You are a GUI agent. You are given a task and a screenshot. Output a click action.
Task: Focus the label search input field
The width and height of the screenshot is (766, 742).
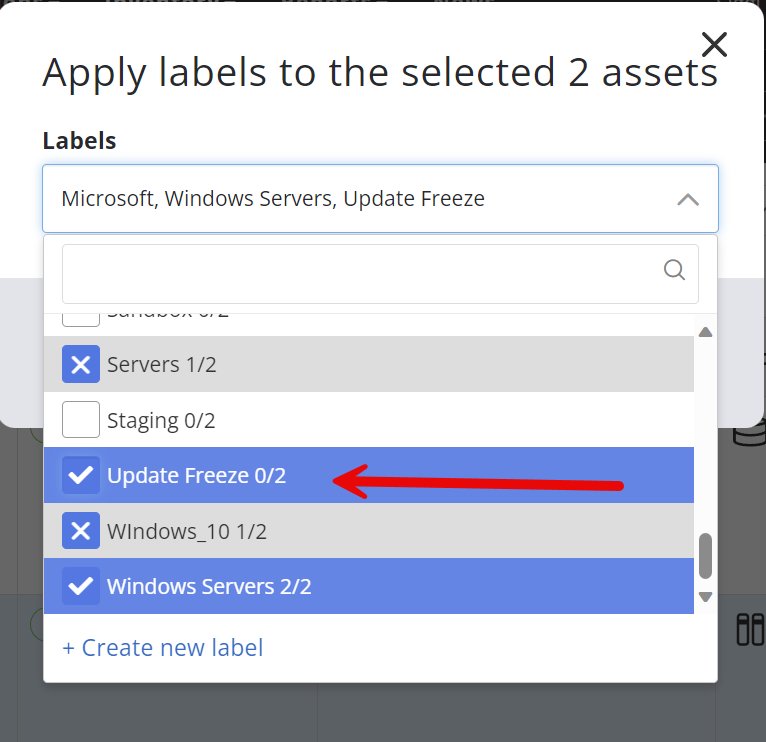click(x=360, y=270)
